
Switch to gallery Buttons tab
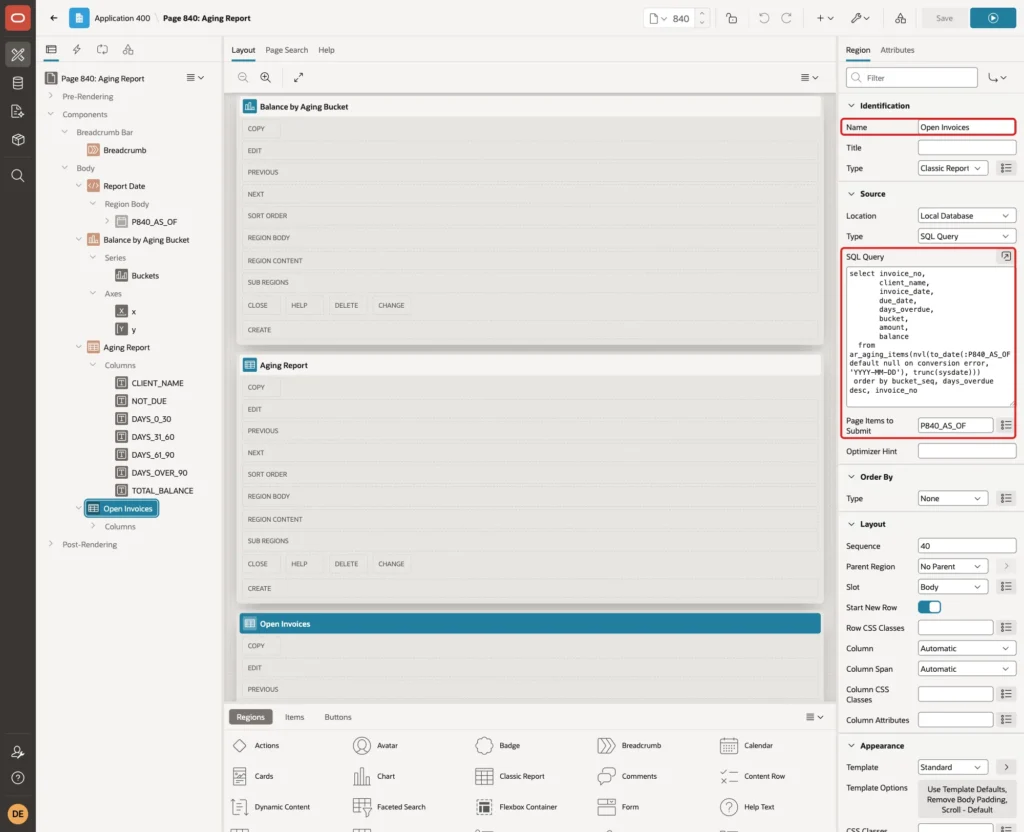(338, 717)
